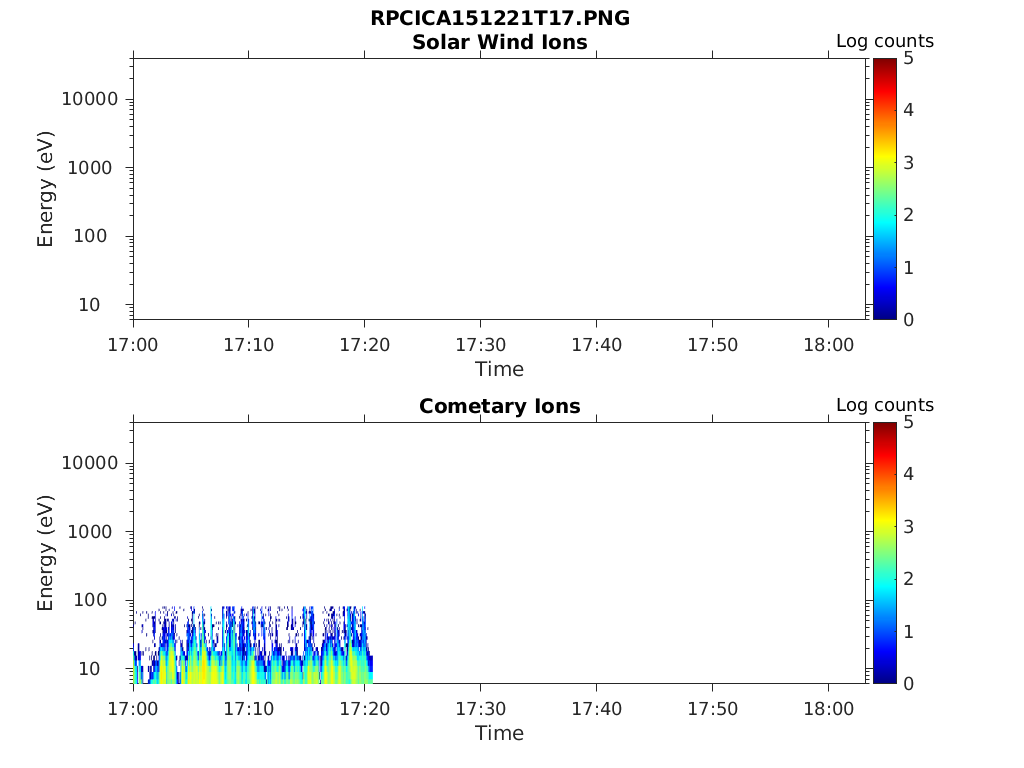Click the Log counts label above top colorbar
The height and width of the screenshot is (768, 1024).
click(885, 41)
